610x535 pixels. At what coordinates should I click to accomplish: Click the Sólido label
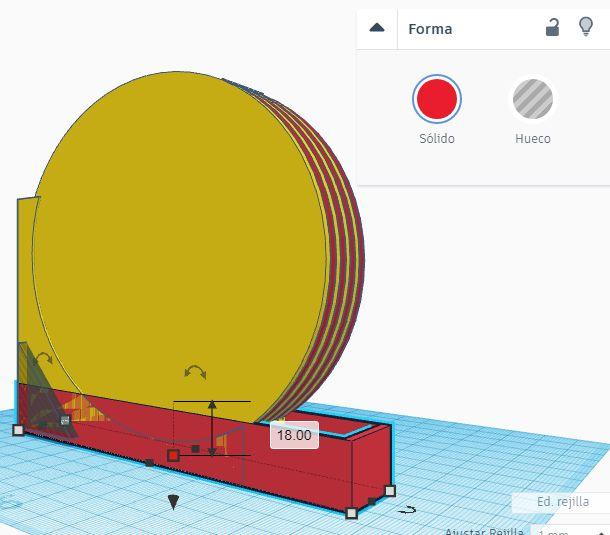coord(437,139)
